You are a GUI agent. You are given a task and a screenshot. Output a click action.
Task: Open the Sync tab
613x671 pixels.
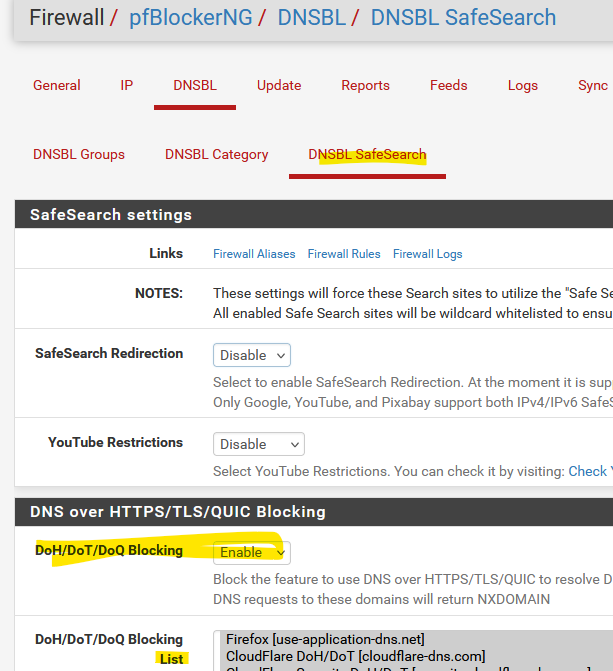click(592, 86)
